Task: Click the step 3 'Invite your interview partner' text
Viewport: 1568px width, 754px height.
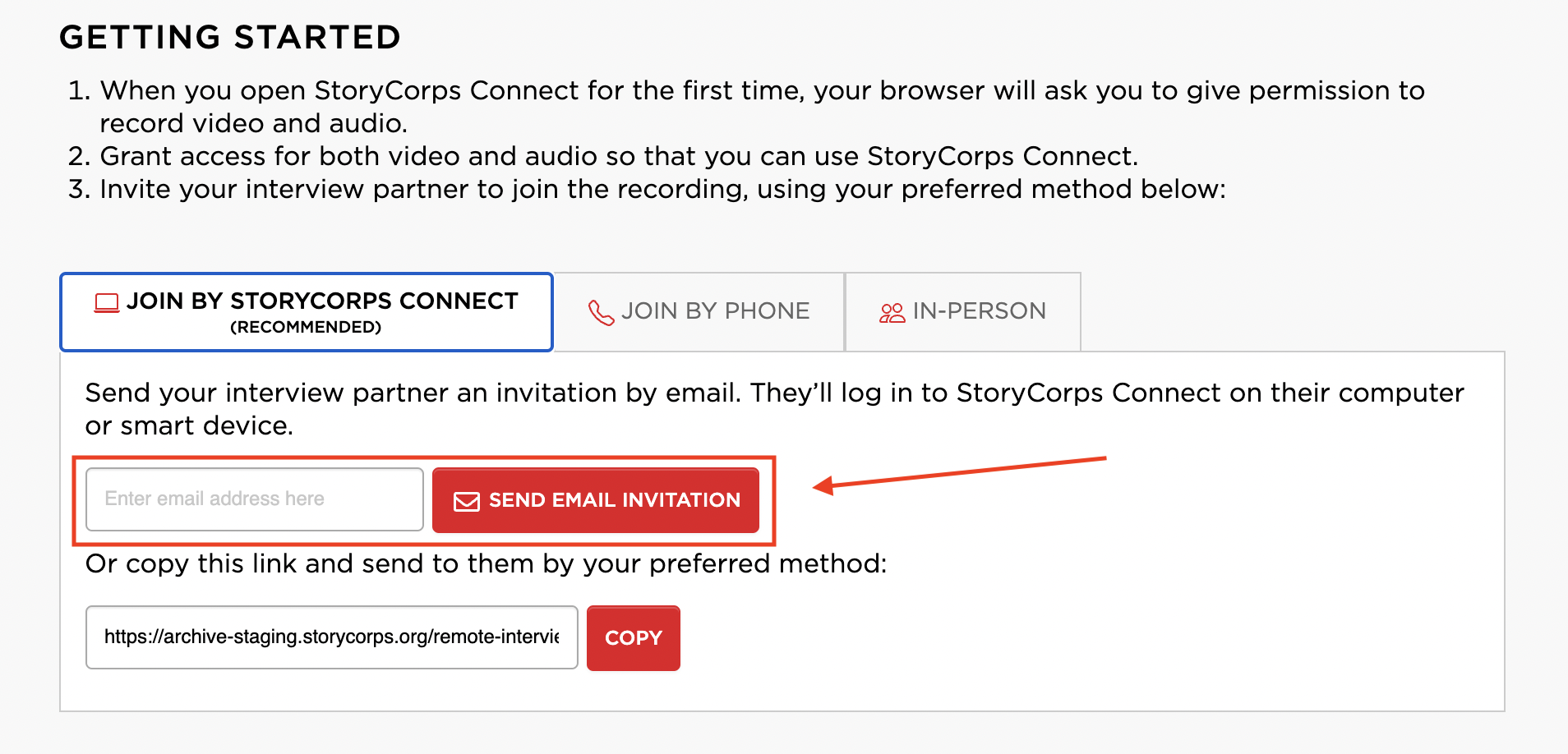Action: [x=662, y=189]
